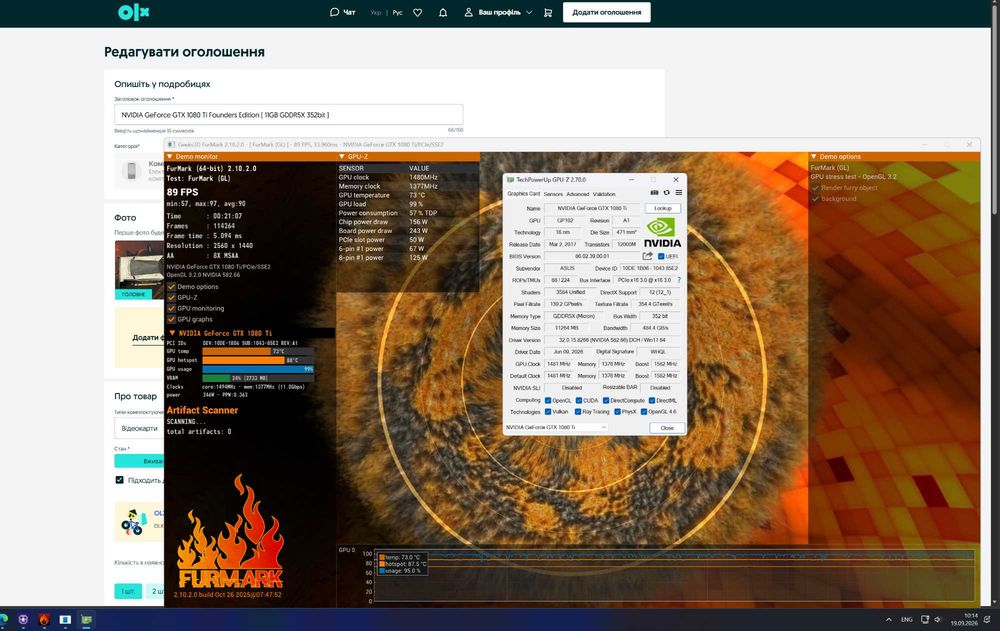Click the listing title input field

point(289,115)
